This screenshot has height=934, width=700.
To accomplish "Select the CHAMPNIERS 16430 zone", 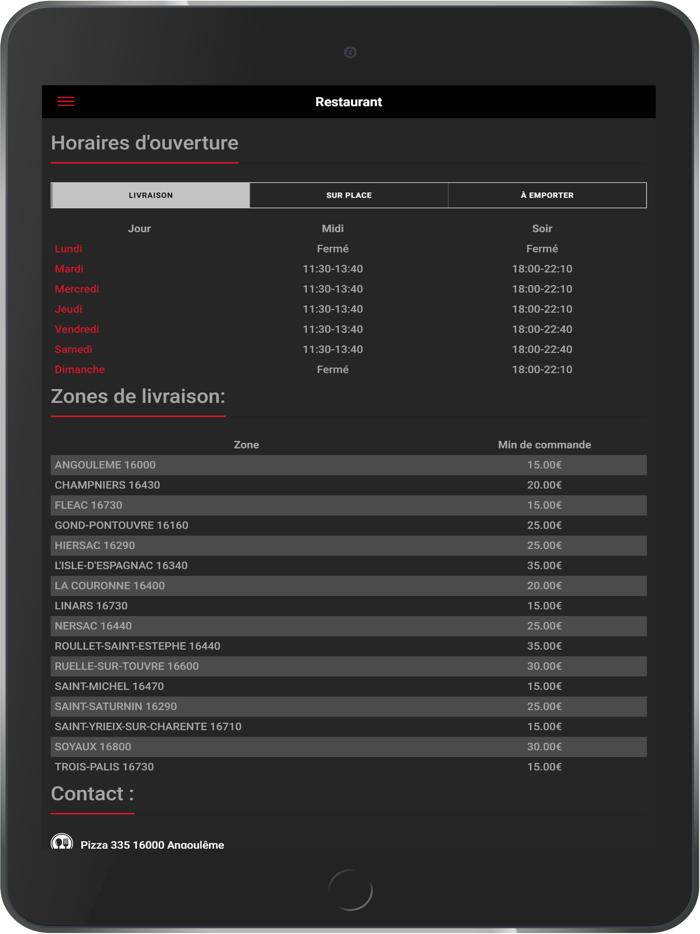I will [349, 485].
